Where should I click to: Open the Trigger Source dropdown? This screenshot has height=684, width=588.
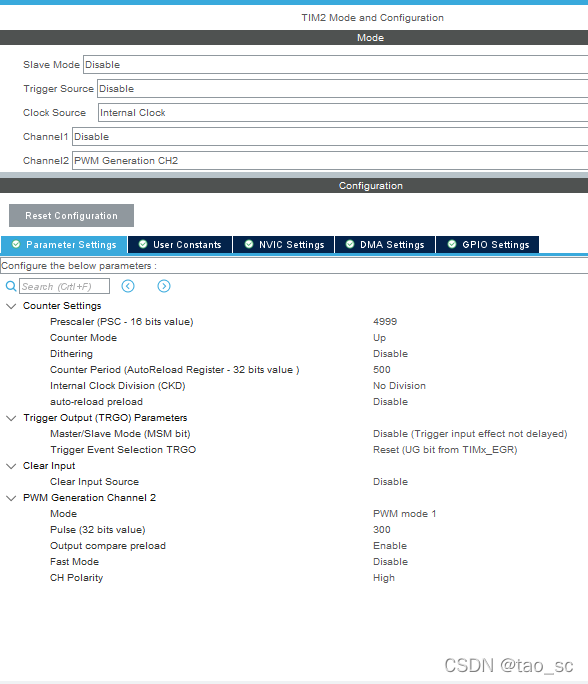[342, 89]
